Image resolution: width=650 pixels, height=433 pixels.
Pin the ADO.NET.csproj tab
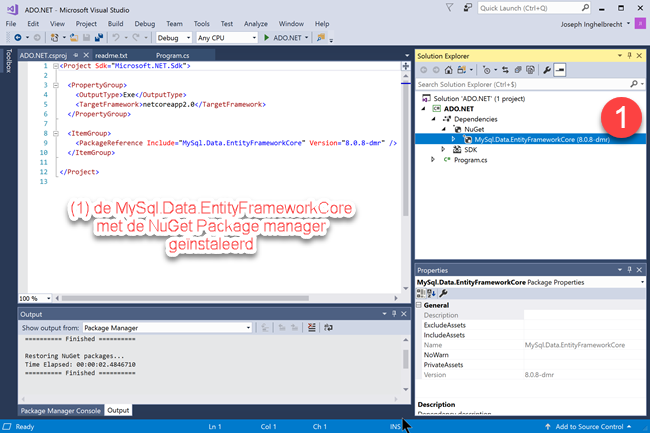pos(76,55)
